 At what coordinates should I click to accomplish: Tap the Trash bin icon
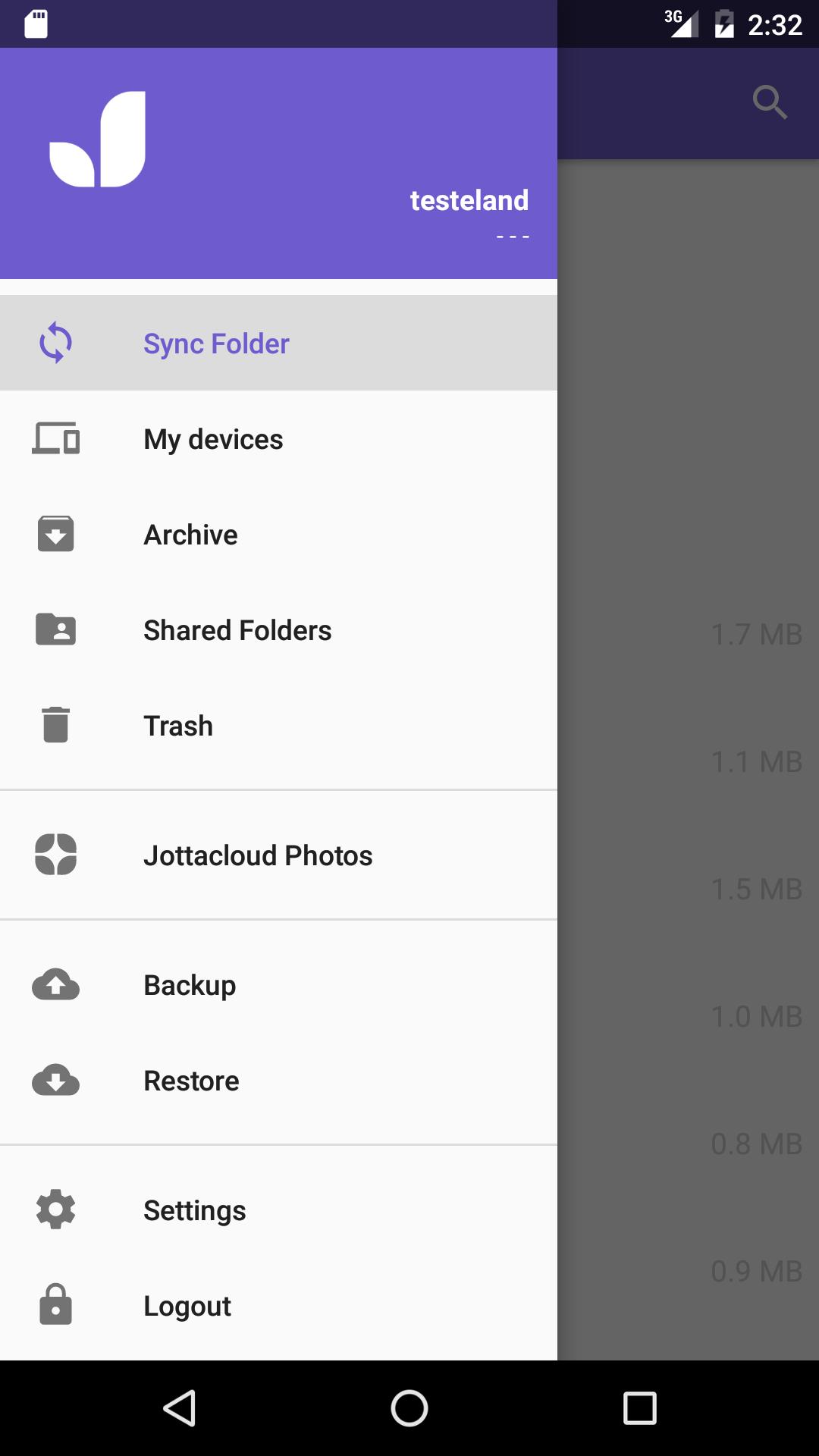(x=55, y=725)
